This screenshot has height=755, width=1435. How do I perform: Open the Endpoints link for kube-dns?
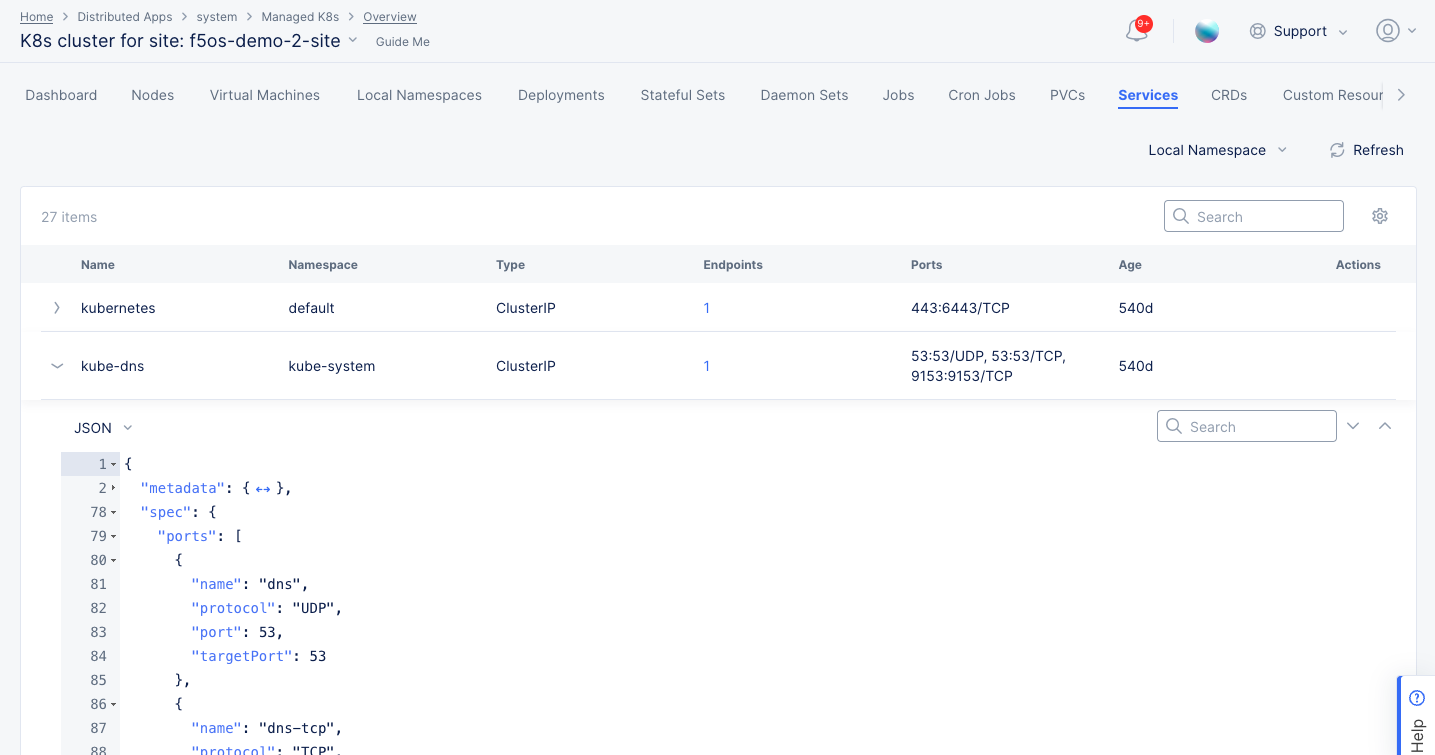pyautogui.click(x=707, y=365)
